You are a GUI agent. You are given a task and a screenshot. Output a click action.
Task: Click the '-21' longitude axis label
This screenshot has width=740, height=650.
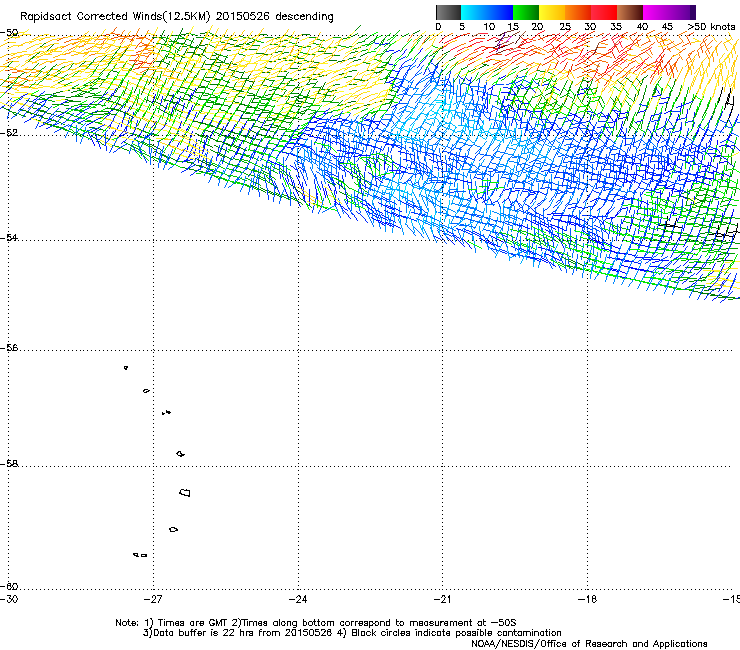442,599
